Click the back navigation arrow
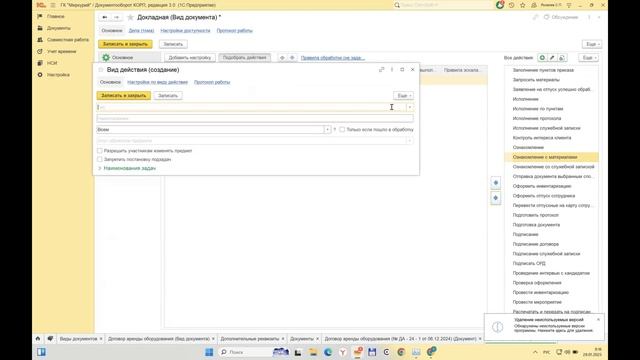This screenshot has height=360, width=640. pos(105,17)
